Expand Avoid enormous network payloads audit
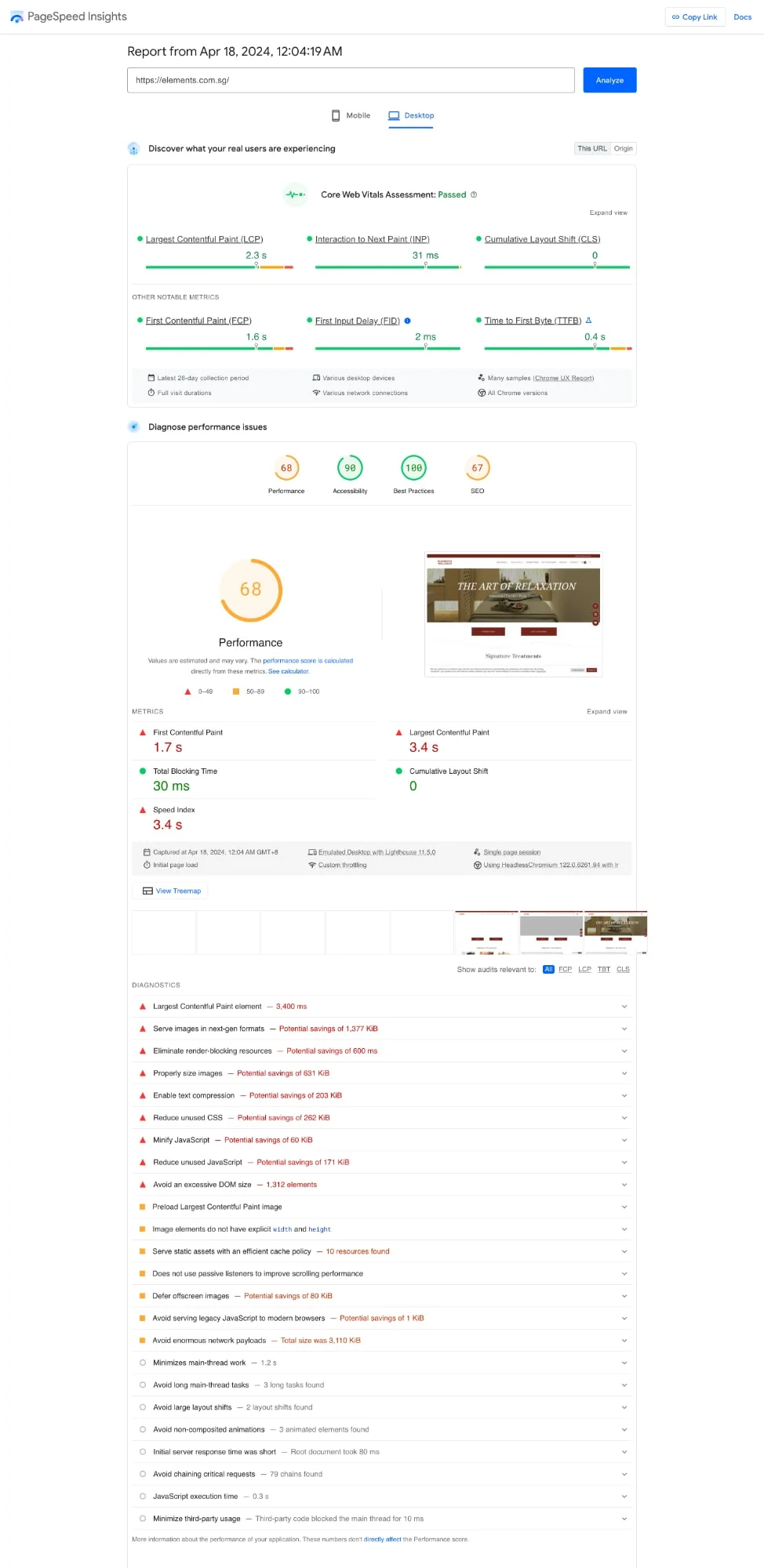Screen dimensions: 764x1568 click(624, 1341)
